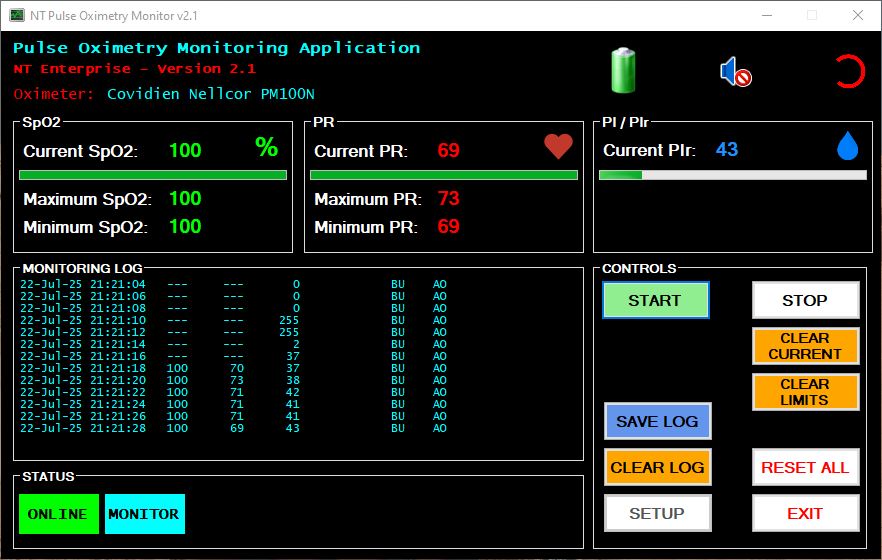Image resolution: width=882 pixels, height=560 pixels.
Task: Click the cyan MONITOR status indicator
Action: coord(145,514)
